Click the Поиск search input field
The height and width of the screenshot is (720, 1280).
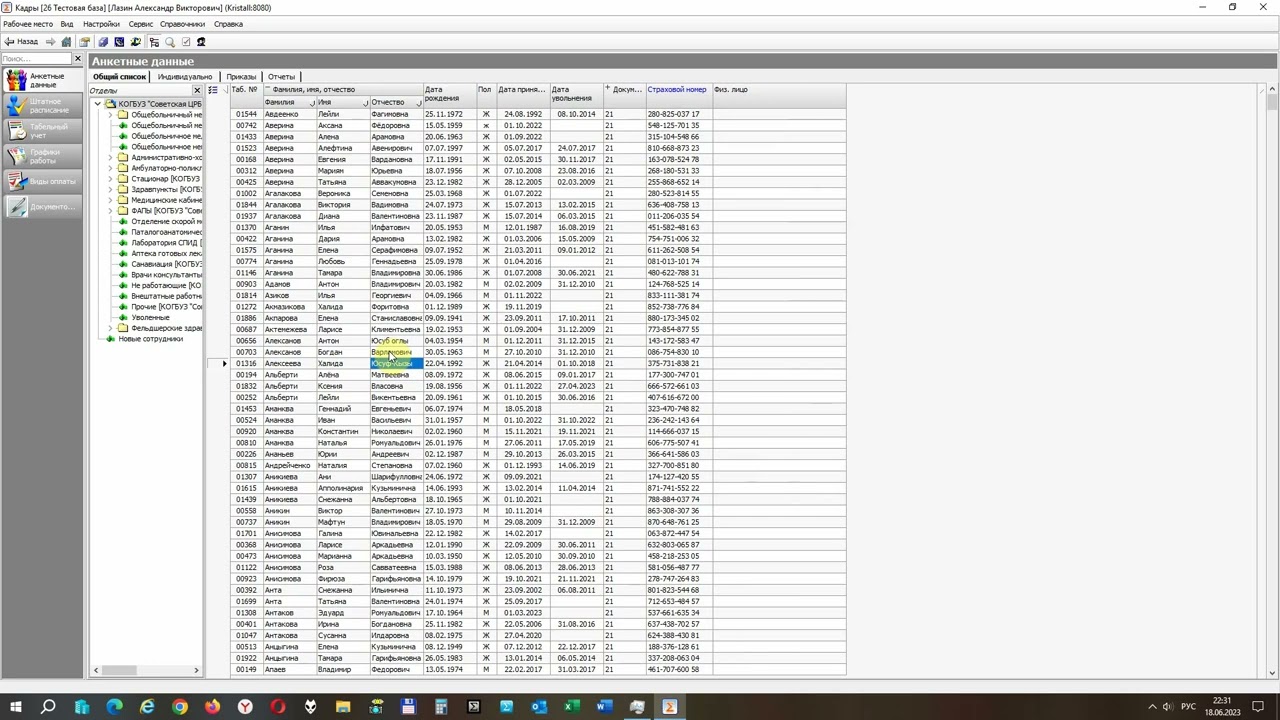click(37, 59)
